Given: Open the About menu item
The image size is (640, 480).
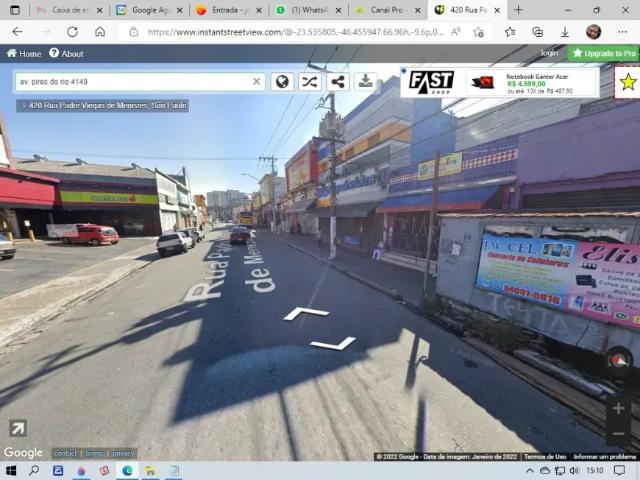Looking at the screenshot, I should (x=66, y=53).
